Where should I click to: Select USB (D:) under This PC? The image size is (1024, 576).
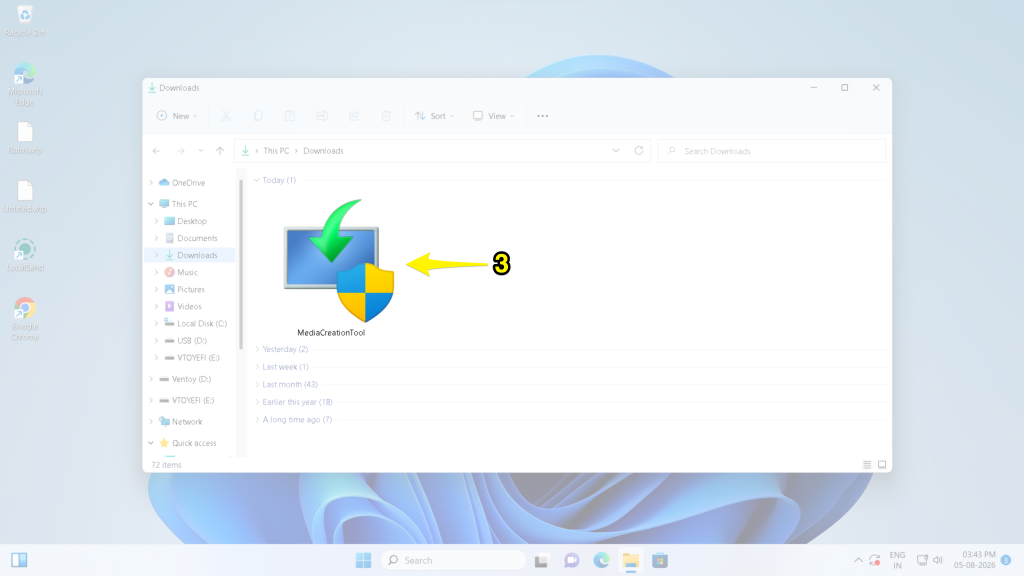[185, 340]
